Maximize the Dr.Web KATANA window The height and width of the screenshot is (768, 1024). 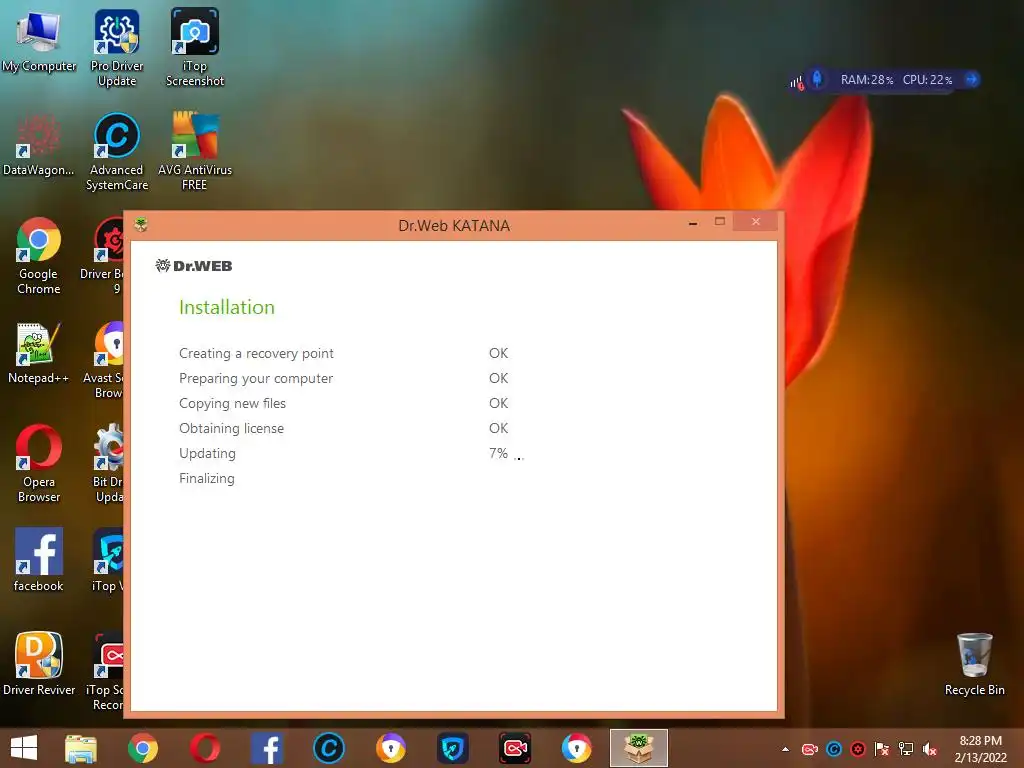click(x=720, y=221)
